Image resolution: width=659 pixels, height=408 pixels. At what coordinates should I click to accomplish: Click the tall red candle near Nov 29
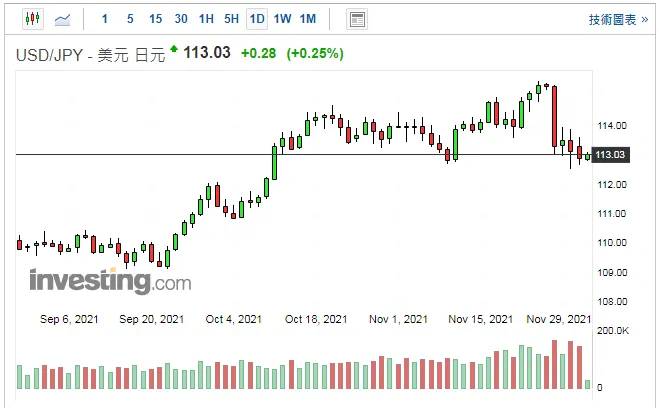point(554,116)
